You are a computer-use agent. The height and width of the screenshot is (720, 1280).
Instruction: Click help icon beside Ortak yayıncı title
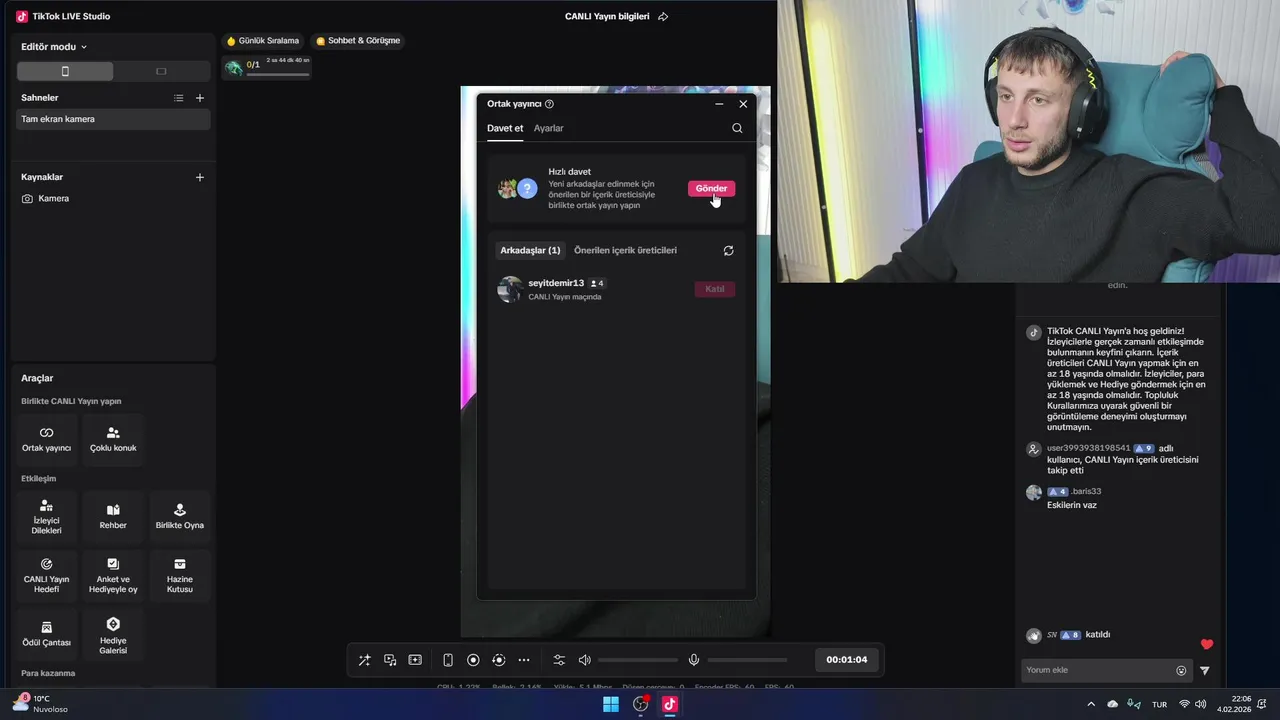click(549, 104)
